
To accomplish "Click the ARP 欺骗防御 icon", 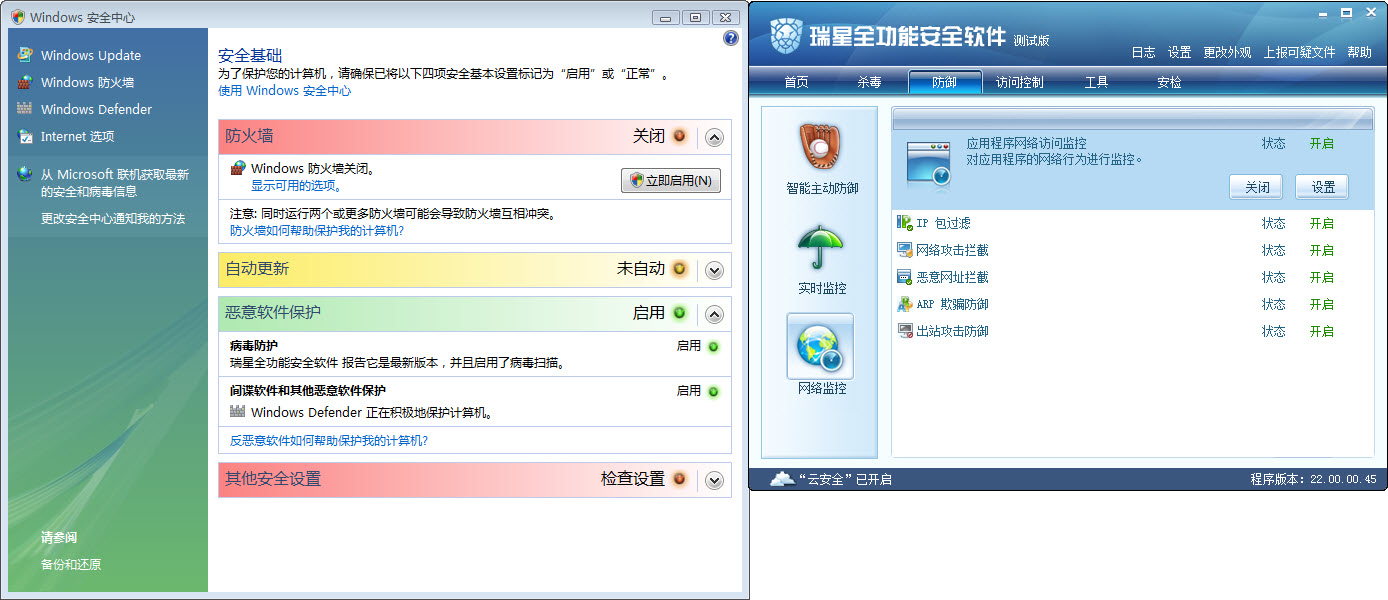I will pyautogui.click(x=904, y=304).
